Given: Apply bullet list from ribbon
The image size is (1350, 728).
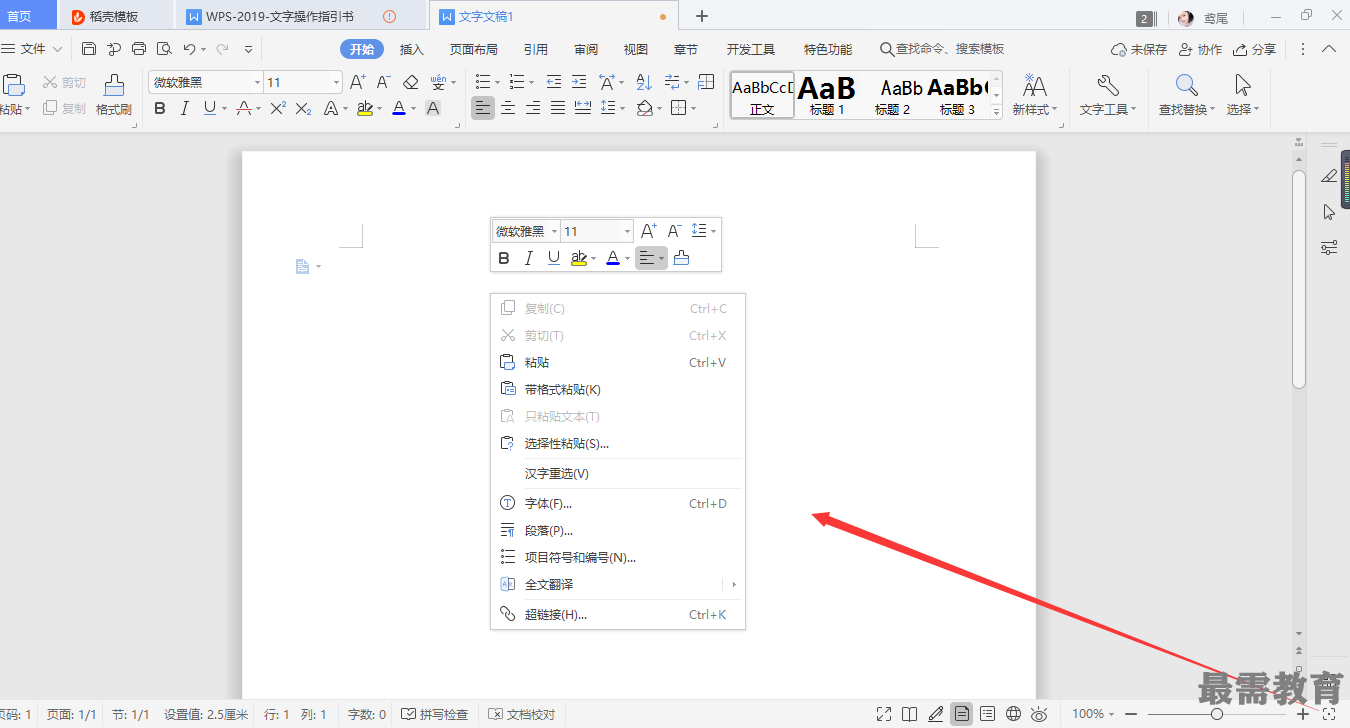Looking at the screenshot, I should (483, 82).
